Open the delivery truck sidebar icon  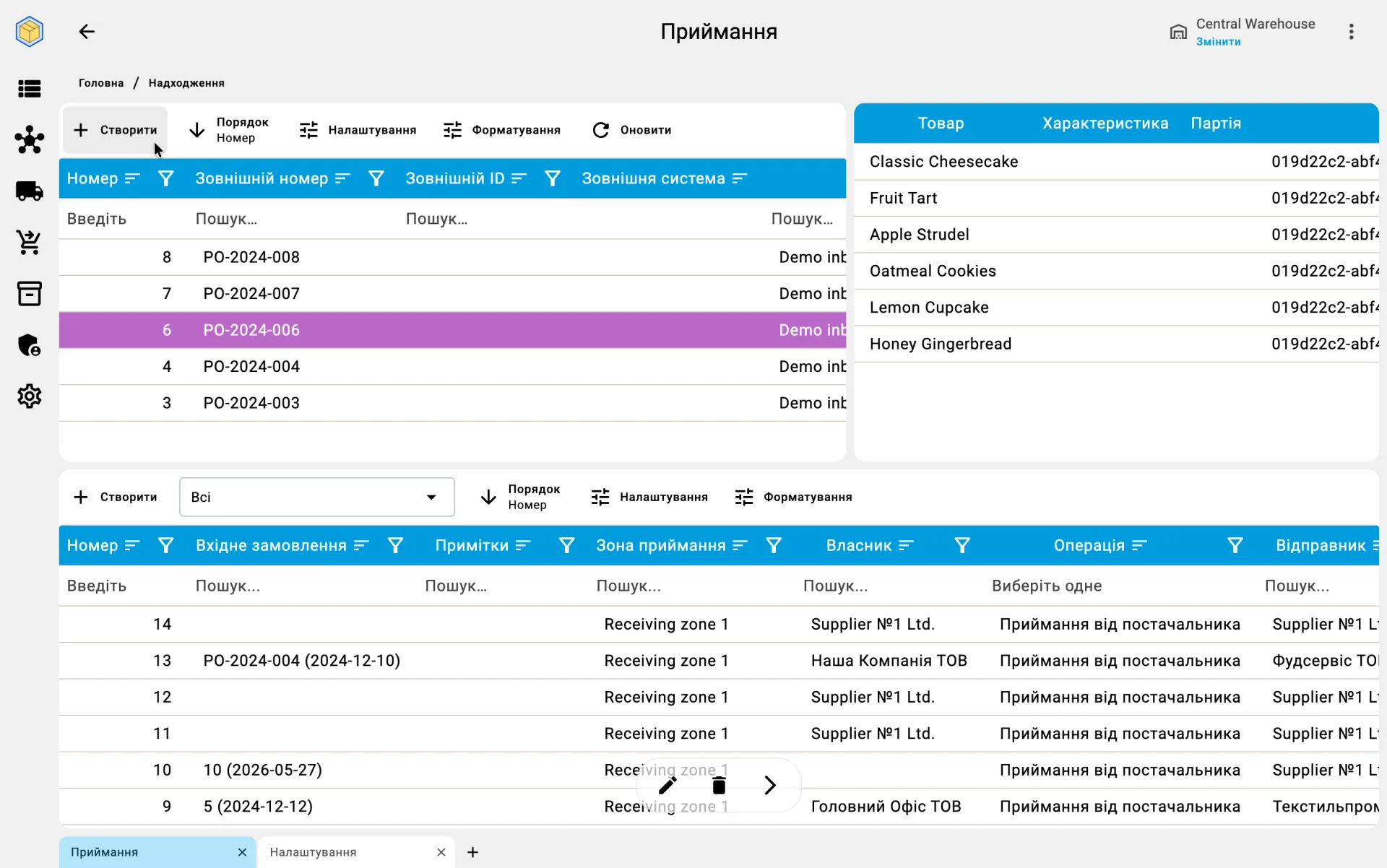(x=30, y=191)
